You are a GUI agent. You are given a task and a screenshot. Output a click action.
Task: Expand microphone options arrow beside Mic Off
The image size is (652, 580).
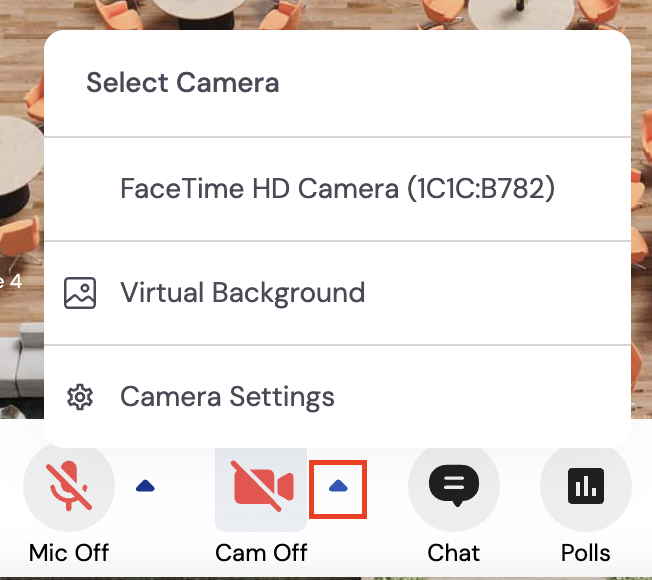pos(145,486)
